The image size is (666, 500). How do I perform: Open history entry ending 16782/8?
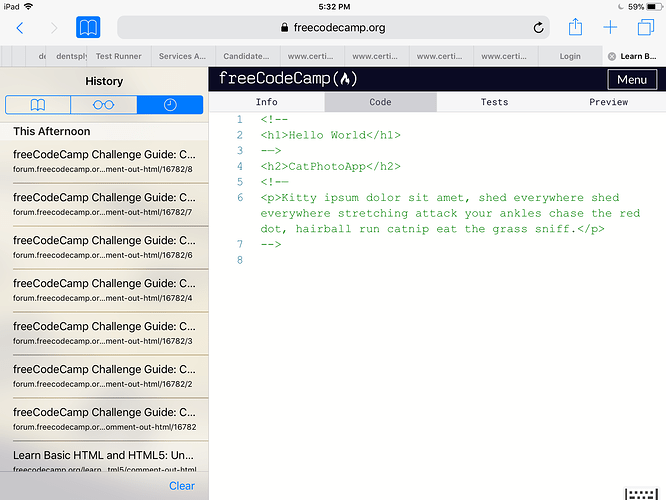point(104,161)
